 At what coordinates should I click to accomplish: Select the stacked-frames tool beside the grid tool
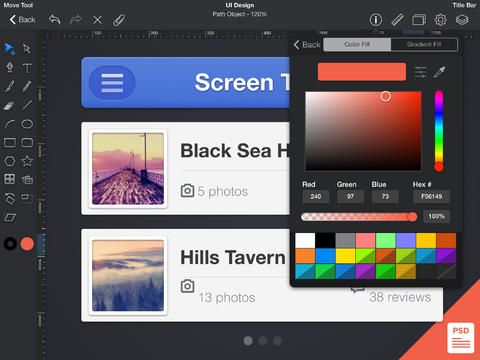click(x=27, y=179)
